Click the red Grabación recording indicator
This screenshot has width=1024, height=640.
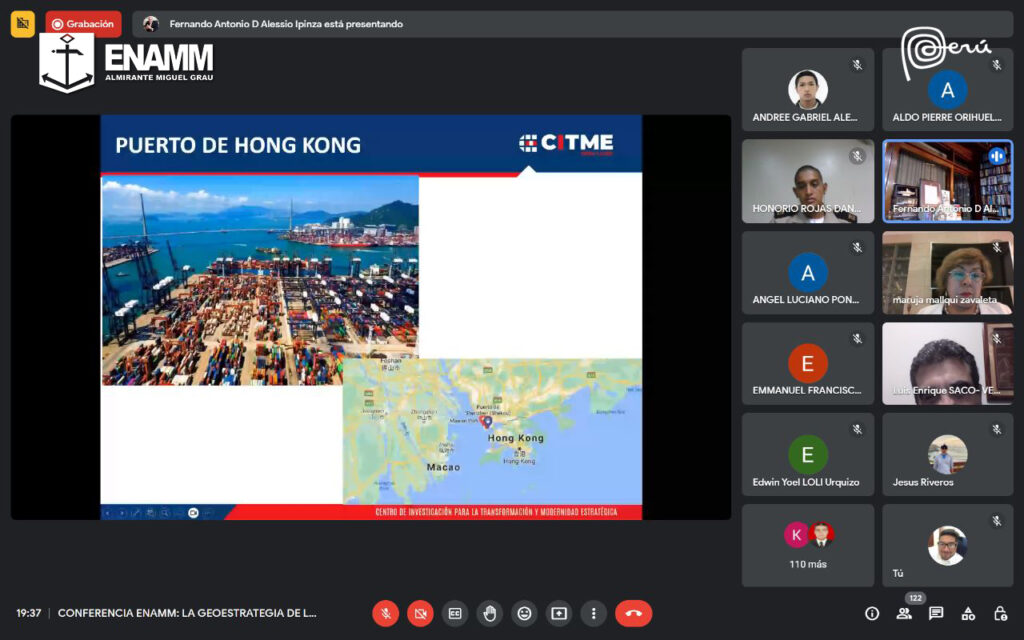click(x=84, y=24)
